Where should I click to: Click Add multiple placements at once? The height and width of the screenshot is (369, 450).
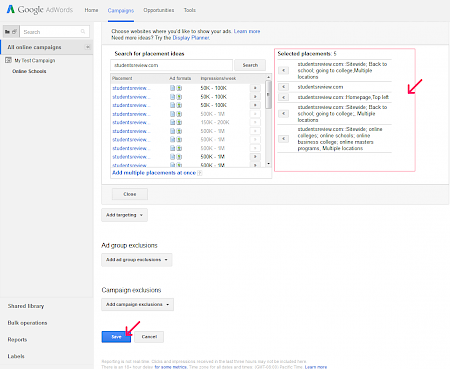tap(154, 173)
